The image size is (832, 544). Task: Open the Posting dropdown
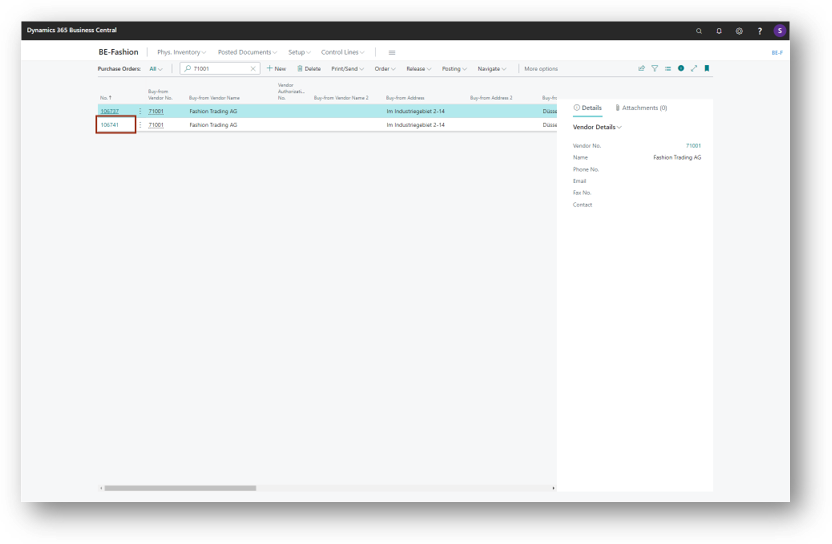[454, 68]
